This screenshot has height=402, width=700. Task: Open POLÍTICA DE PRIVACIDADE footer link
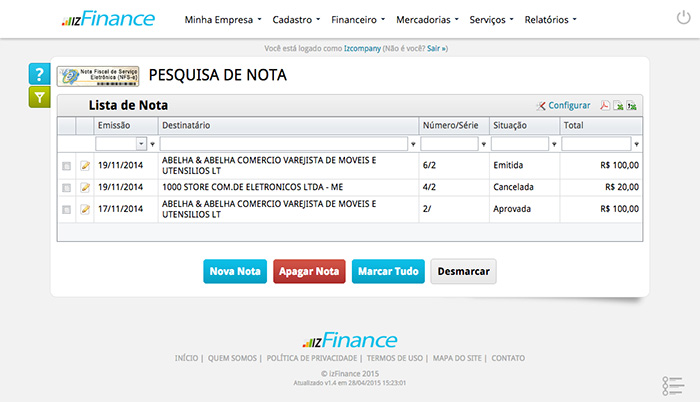(x=312, y=358)
